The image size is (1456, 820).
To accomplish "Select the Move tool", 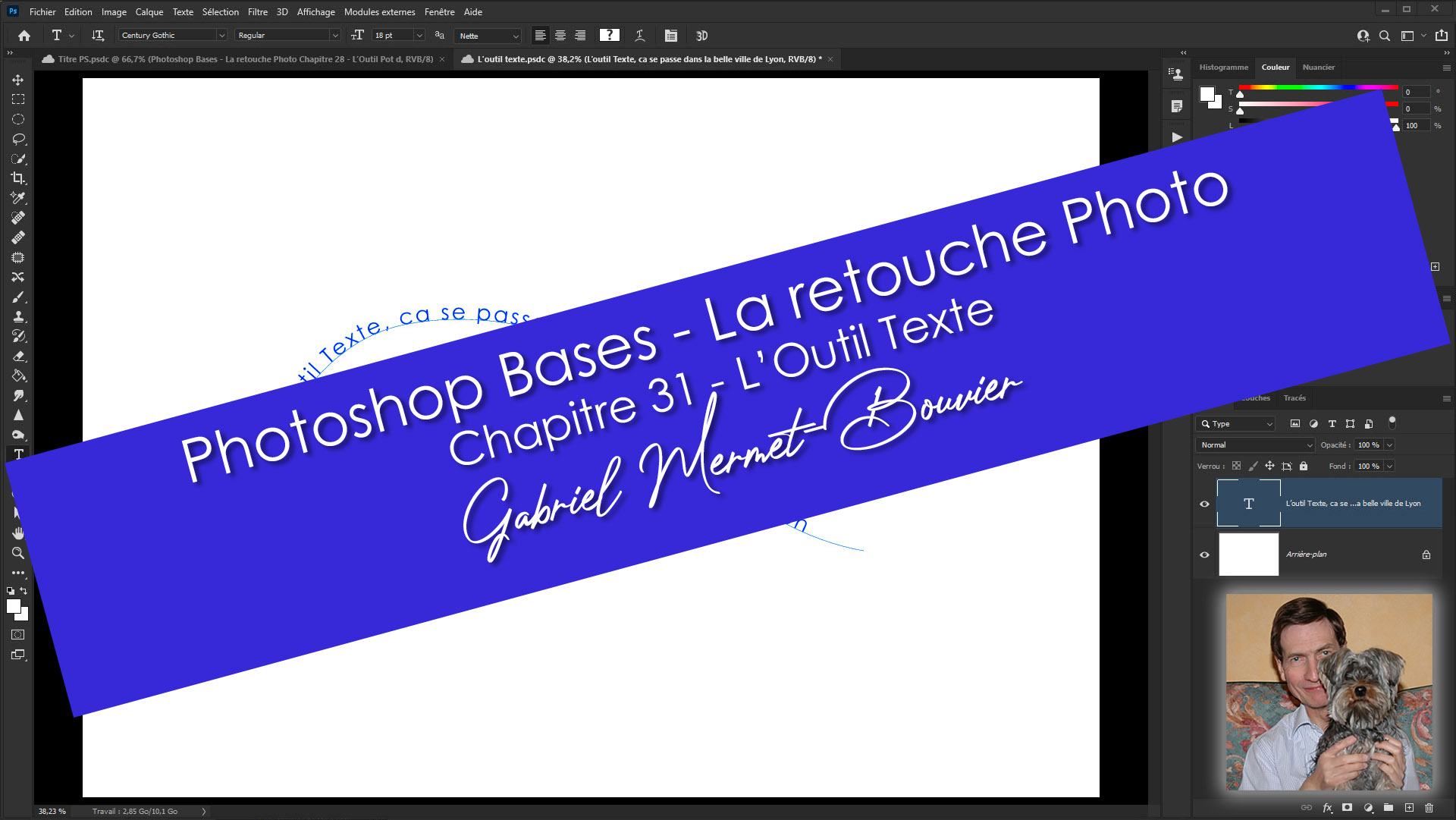I will [17, 80].
